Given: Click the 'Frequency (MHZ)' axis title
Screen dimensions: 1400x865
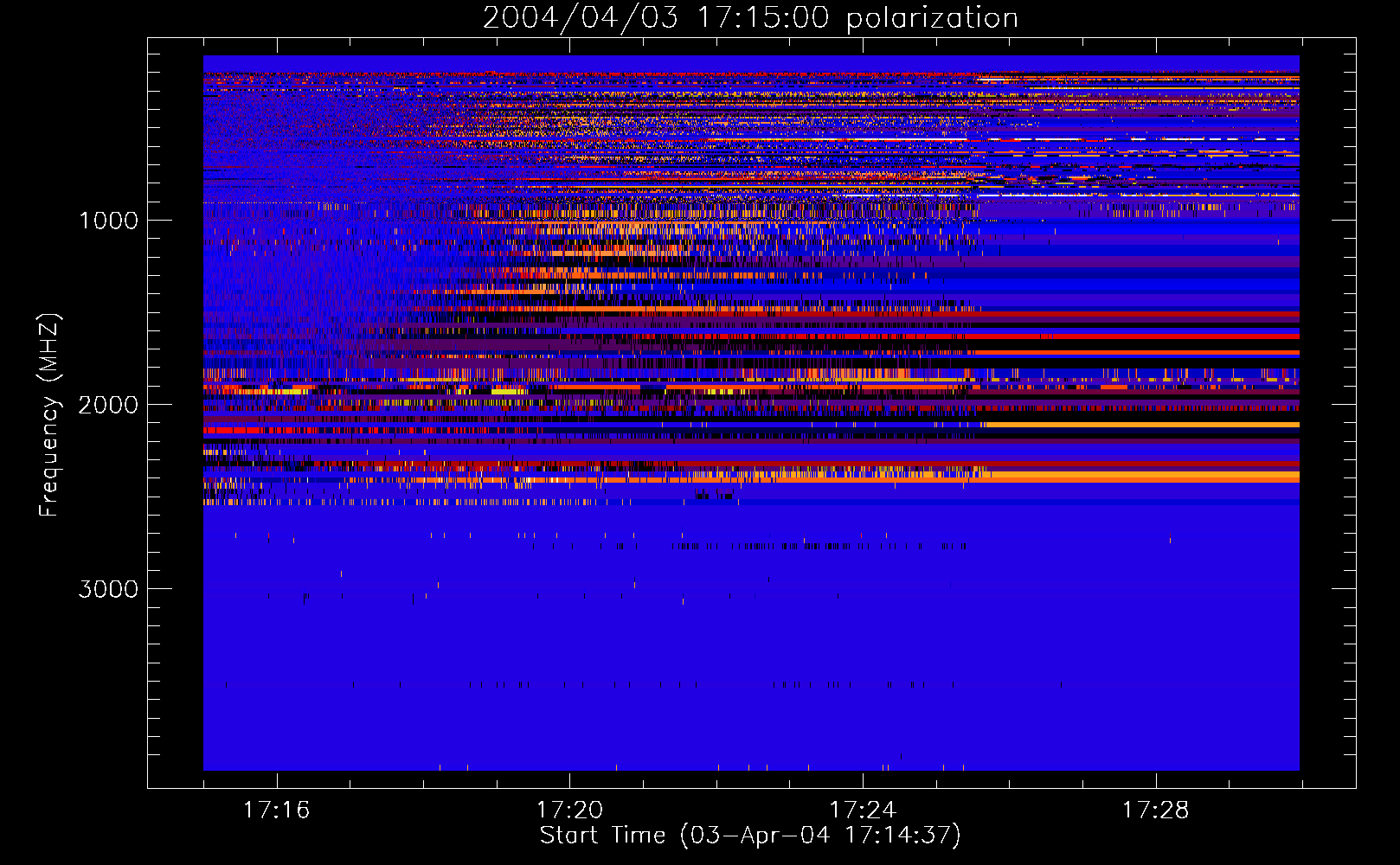Looking at the screenshot, I should (49, 415).
